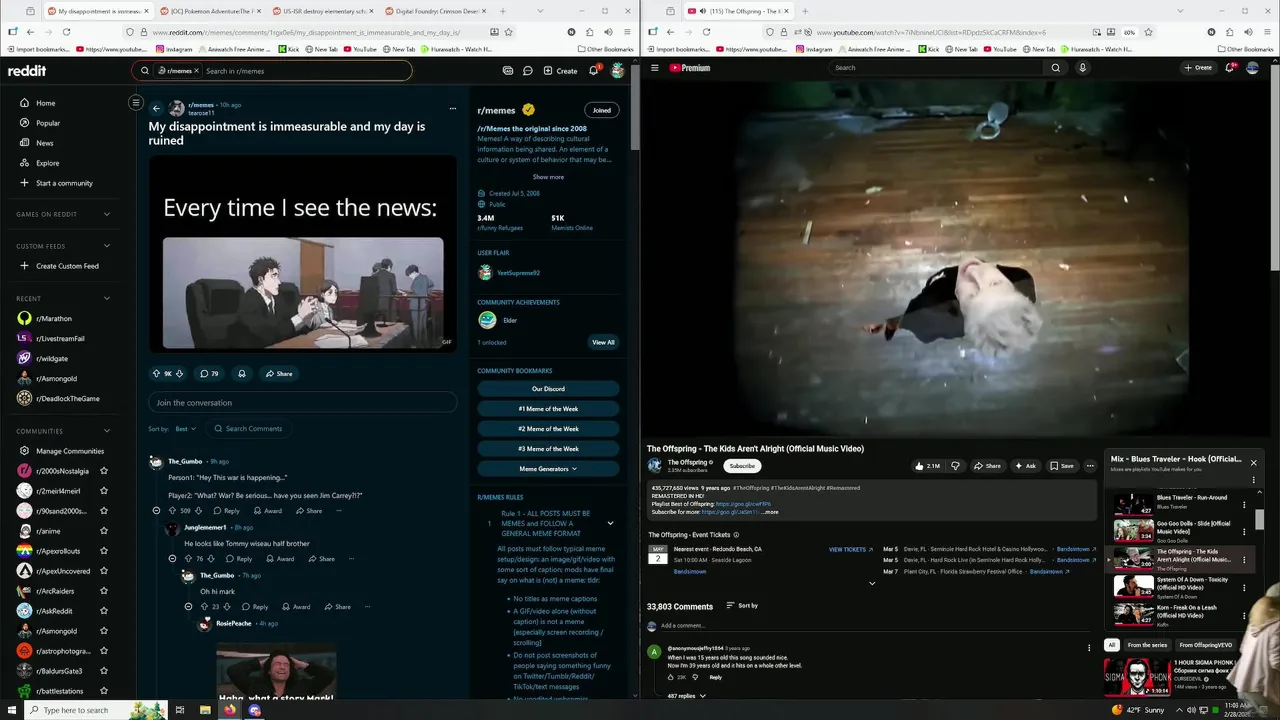Favorite r/ArcRaiders star
Image resolution: width=1280 pixels, height=720 pixels.
[x=104, y=591]
